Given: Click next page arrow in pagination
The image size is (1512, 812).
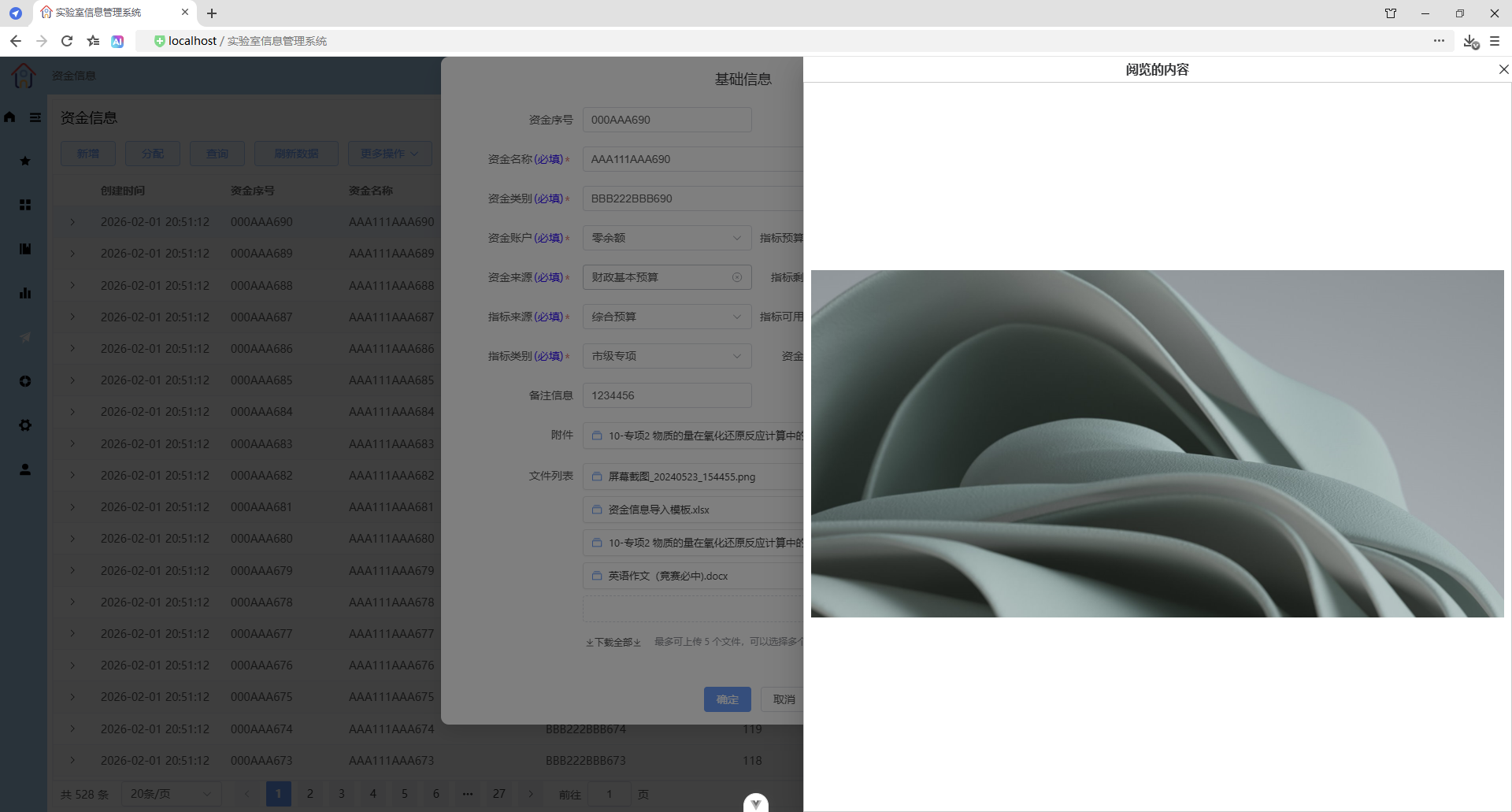Looking at the screenshot, I should click(531, 794).
